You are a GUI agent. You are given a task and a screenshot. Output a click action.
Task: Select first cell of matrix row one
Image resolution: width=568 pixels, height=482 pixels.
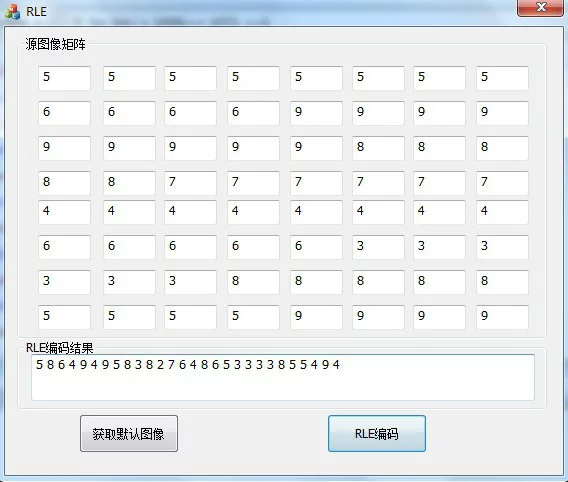(64, 78)
